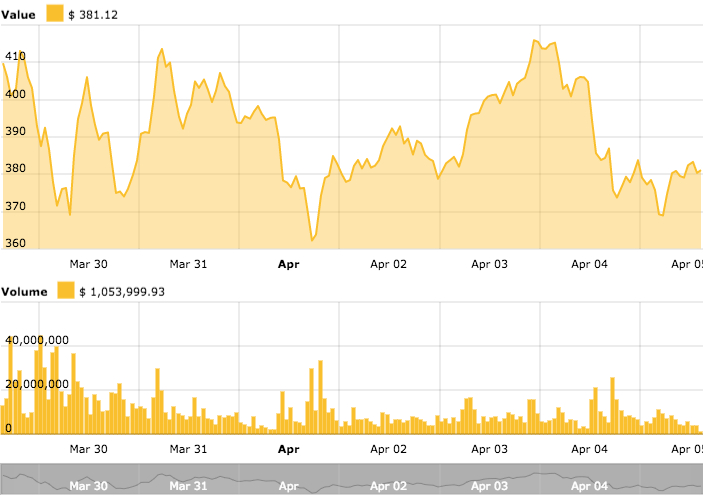Click the 410 price axis label
703x500 pixels.
[15, 56]
